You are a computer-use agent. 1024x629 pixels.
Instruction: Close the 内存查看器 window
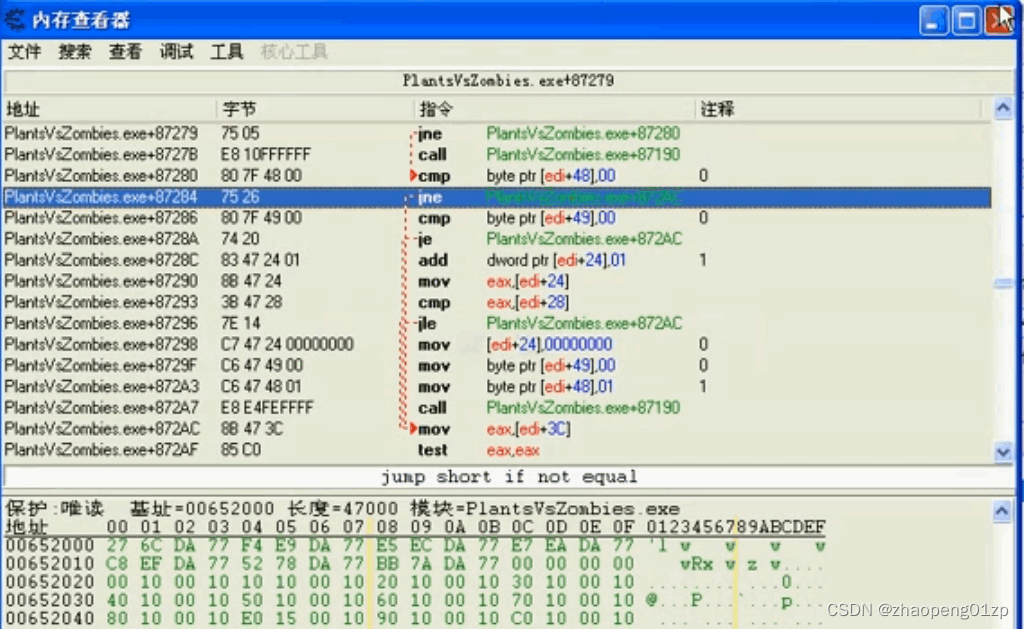pyautogui.click(x=999, y=21)
